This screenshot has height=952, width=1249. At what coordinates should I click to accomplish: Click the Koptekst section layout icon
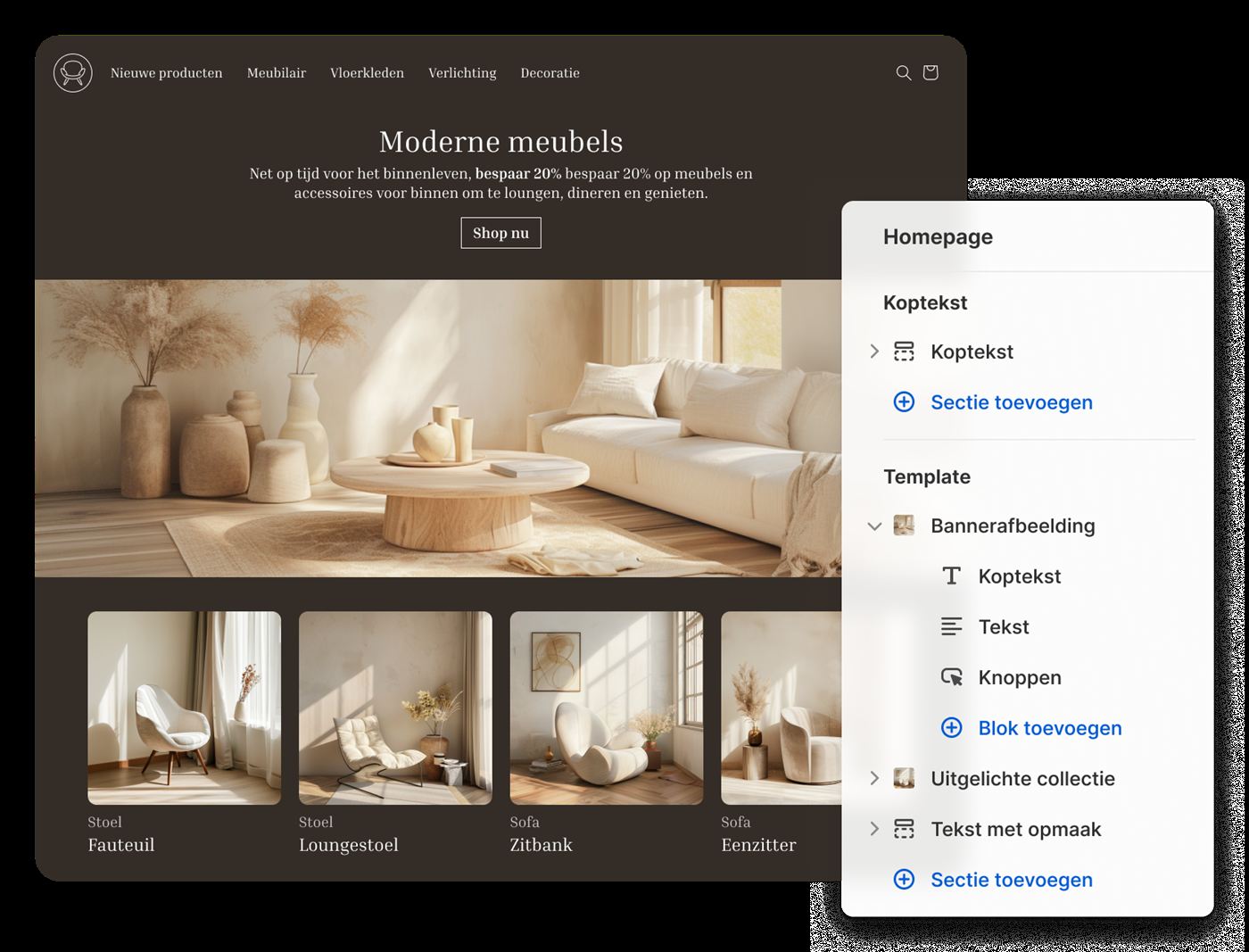(904, 352)
